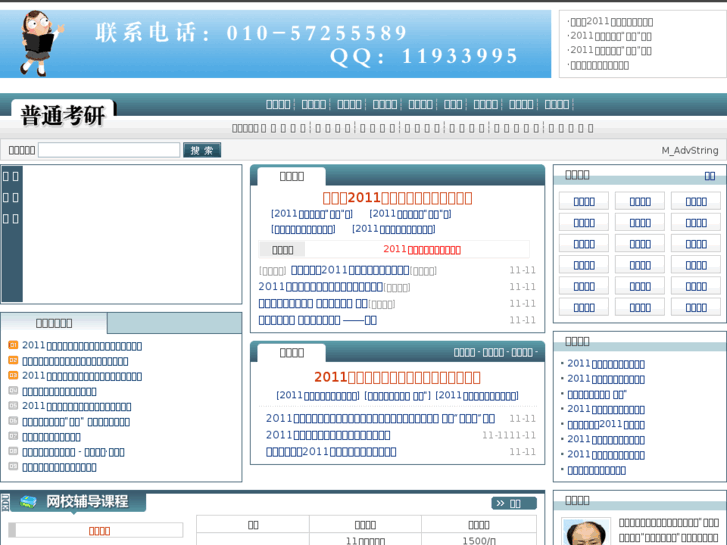The height and width of the screenshot is (545, 727).
Task: Click the gray 05 rank badge
Action: (x=13, y=405)
